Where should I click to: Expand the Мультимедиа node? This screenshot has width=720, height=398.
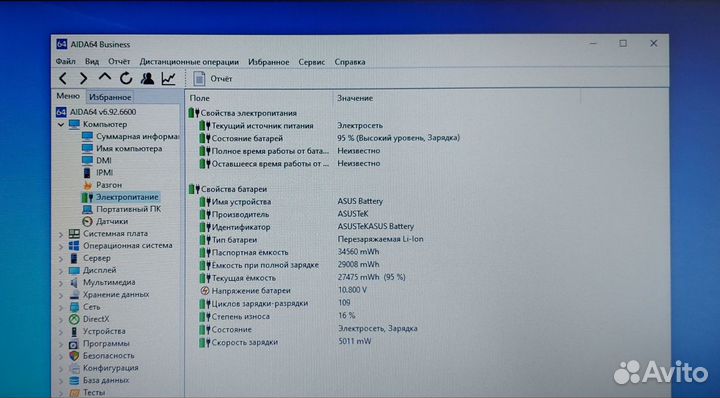click(61, 283)
